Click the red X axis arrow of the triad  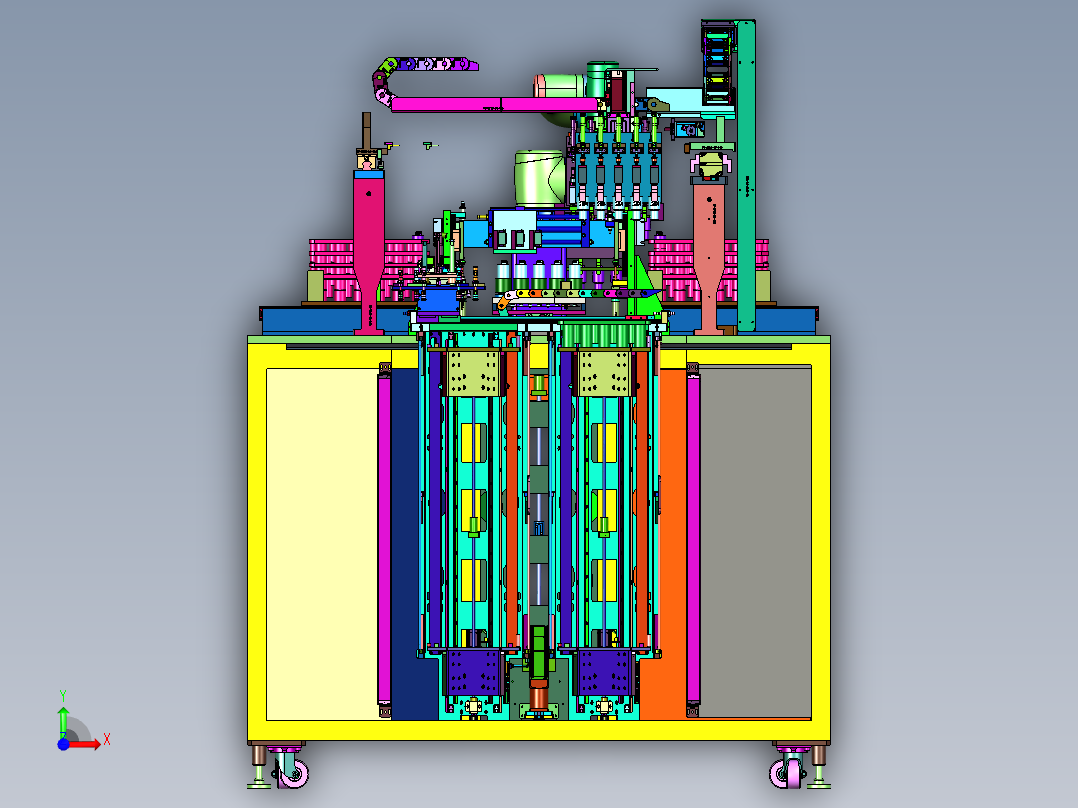pyautogui.click(x=86, y=744)
